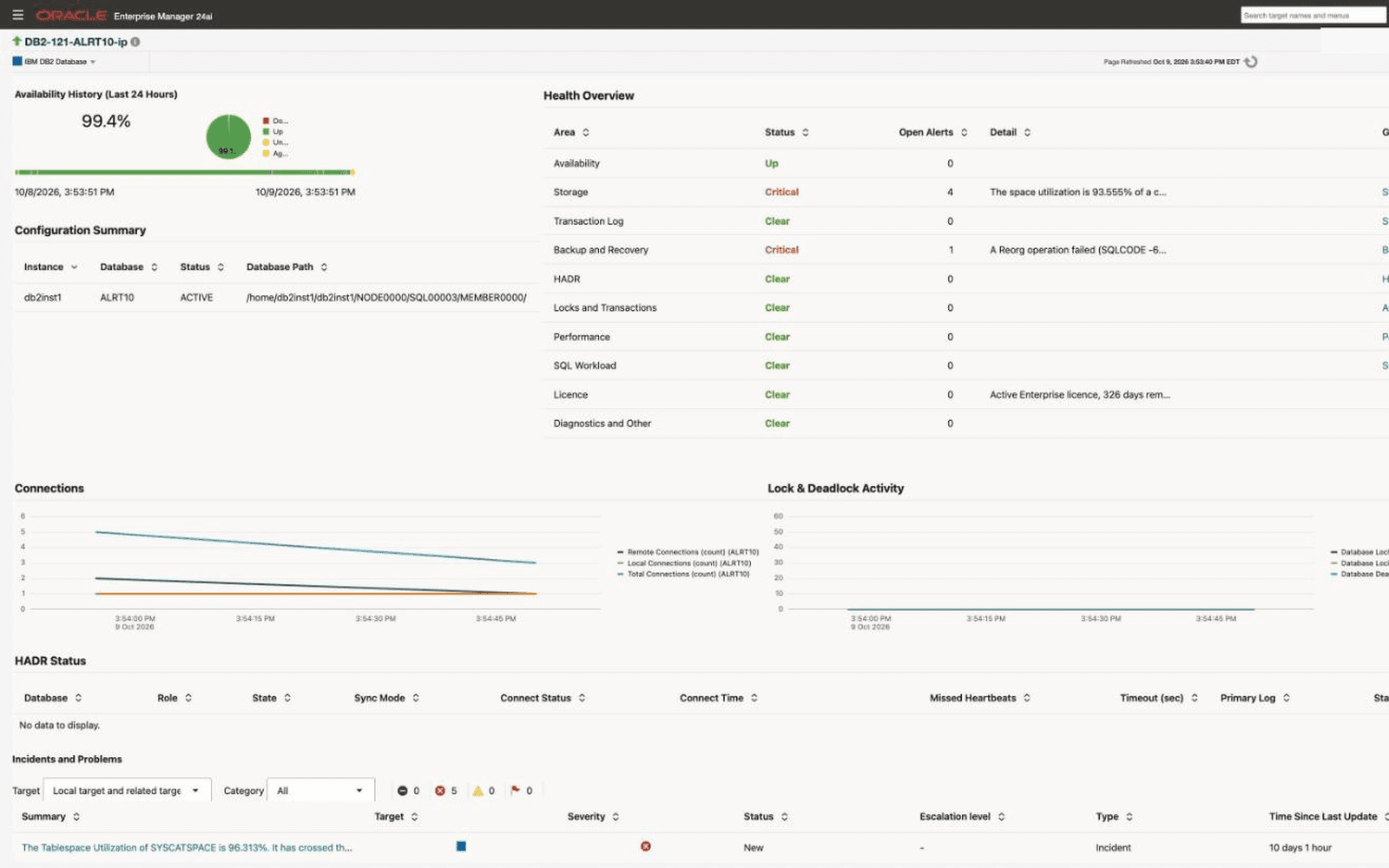The height and width of the screenshot is (868, 1389).
Task: Sort incidents by Severity column
Action: (616, 817)
